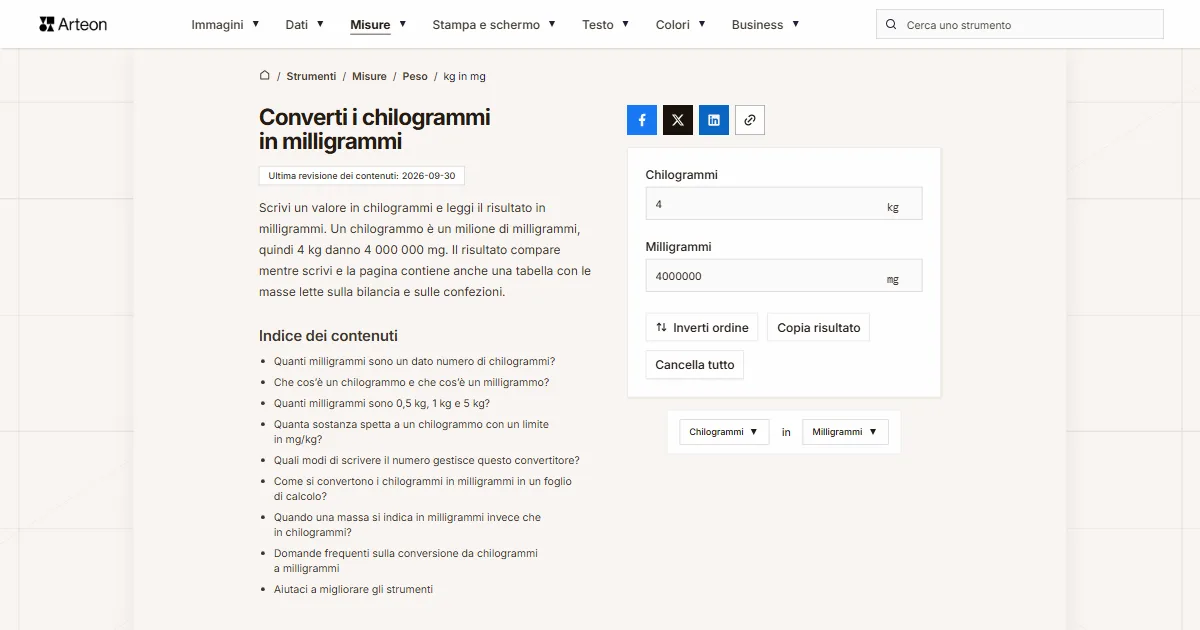Viewport: 1200px width, 630px height.
Task: Open the Business menu
Action: (766, 24)
